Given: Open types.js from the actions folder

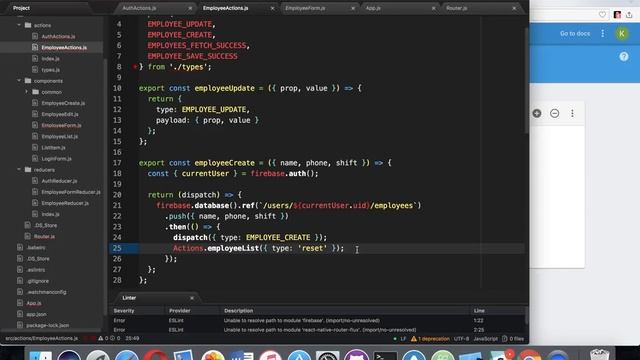Looking at the screenshot, I should (x=50, y=70).
